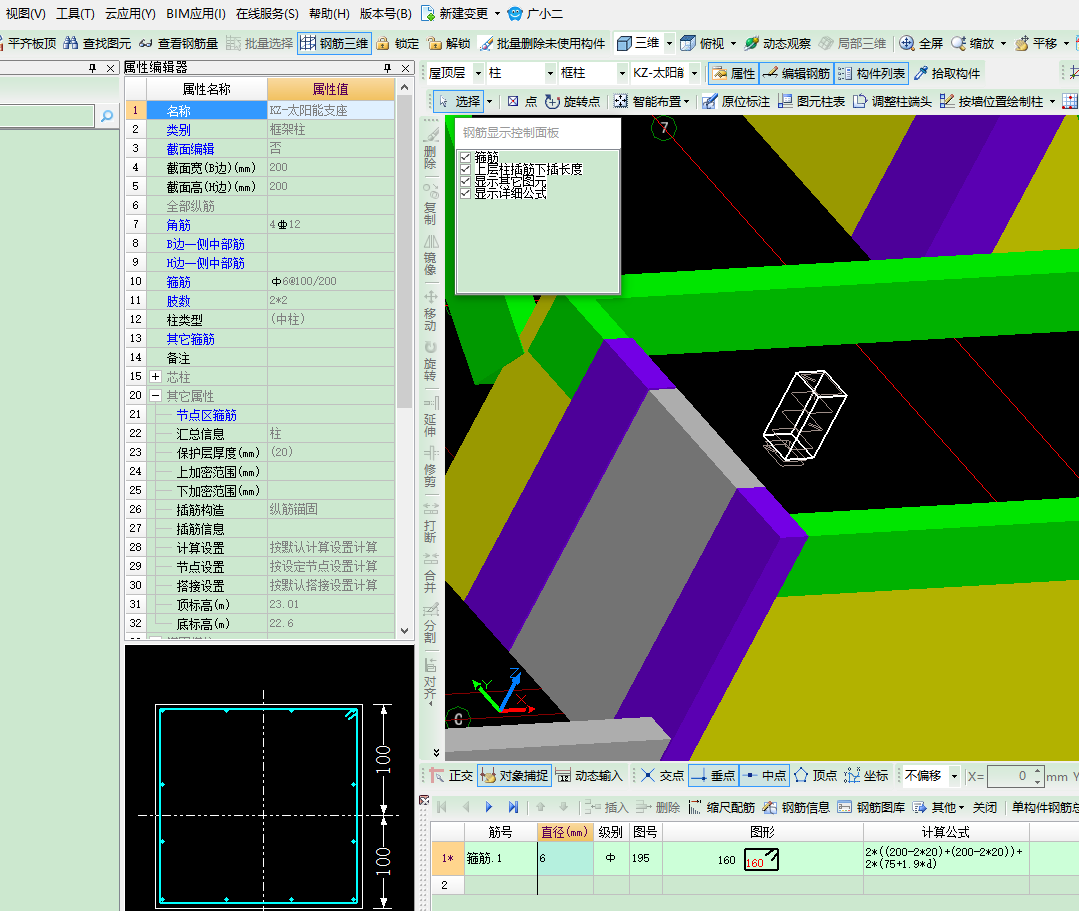Toggle 钢筋三维 view button
Viewport: 1079px width, 911px height.
(334, 43)
